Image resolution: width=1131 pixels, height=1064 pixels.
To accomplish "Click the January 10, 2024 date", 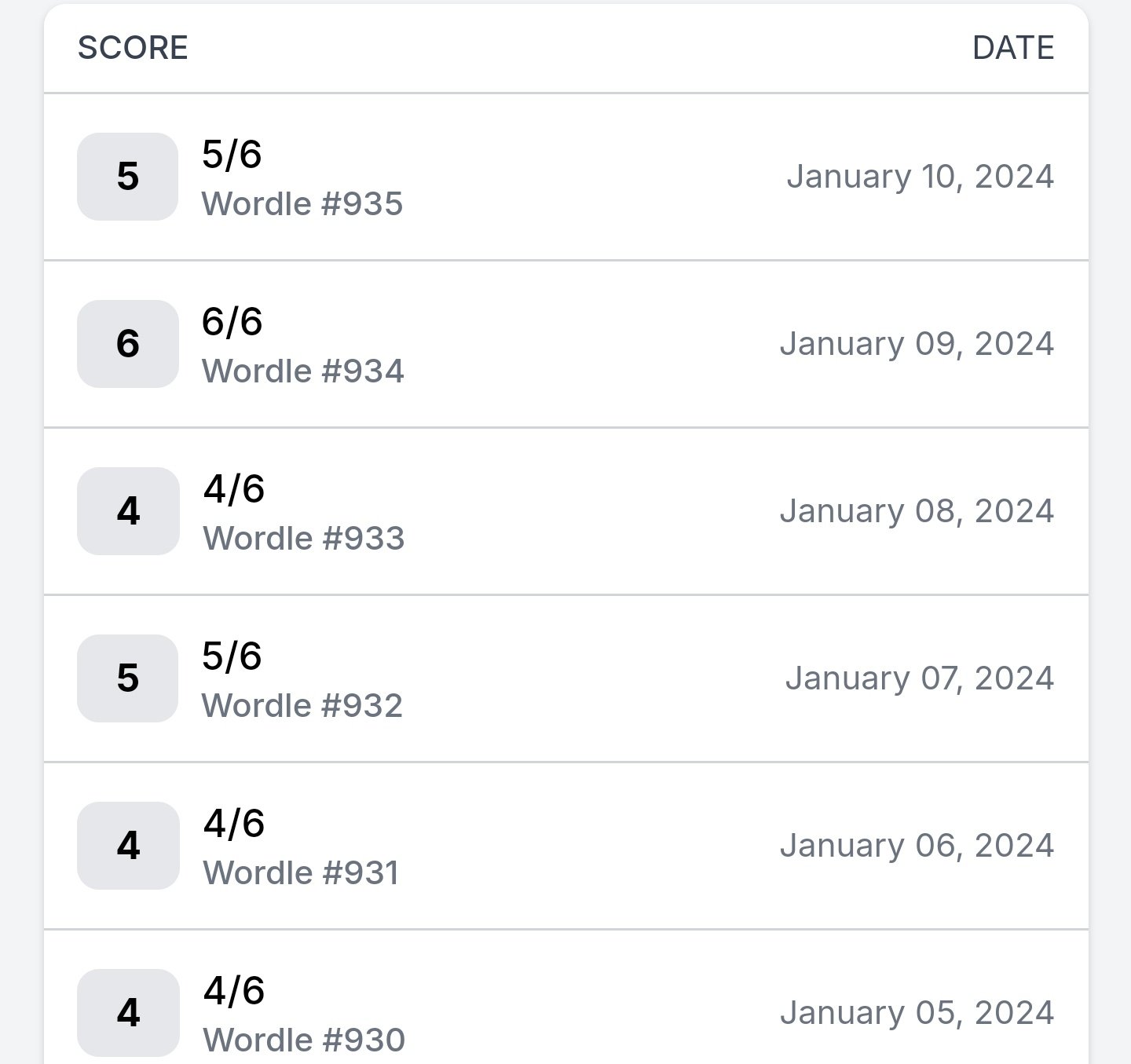I will coord(921,177).
